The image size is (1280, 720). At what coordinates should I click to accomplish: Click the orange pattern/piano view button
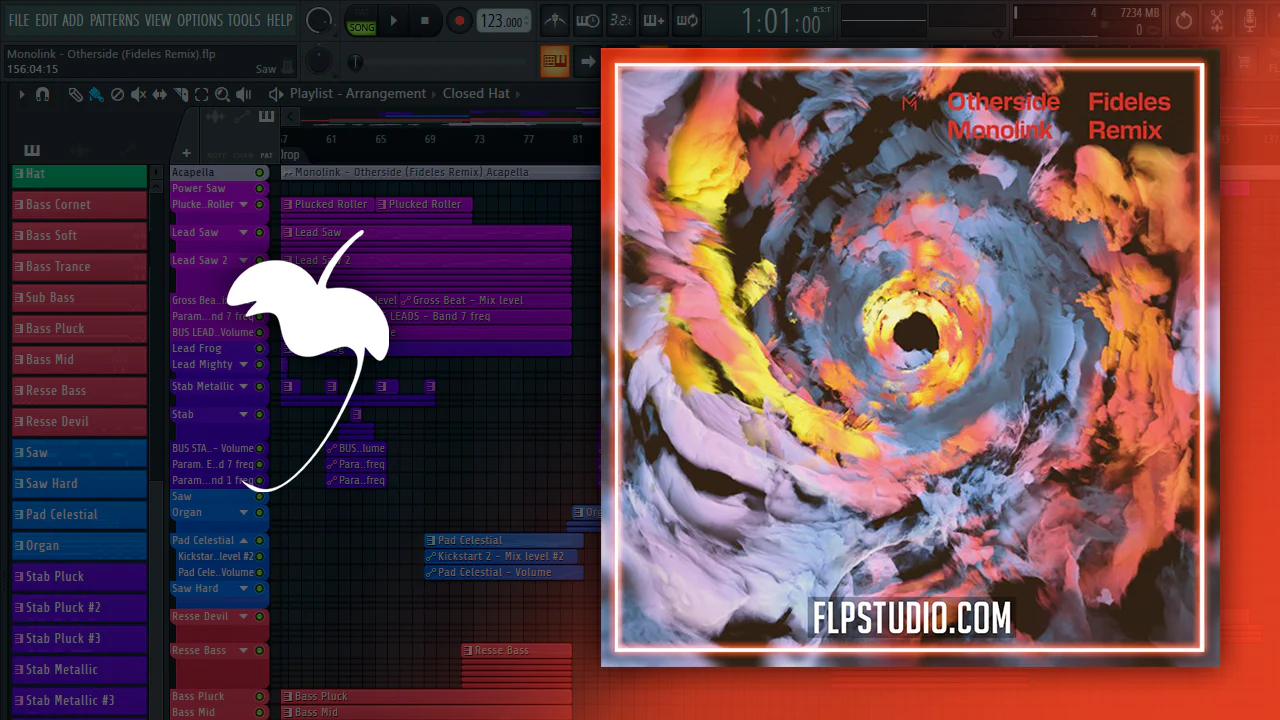pos(554,61)
